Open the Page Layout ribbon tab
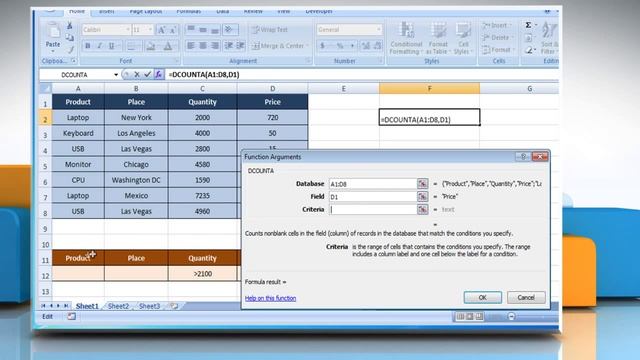This screenshot has width=640, height=360. pyautogui.click(x=146, y=11)
